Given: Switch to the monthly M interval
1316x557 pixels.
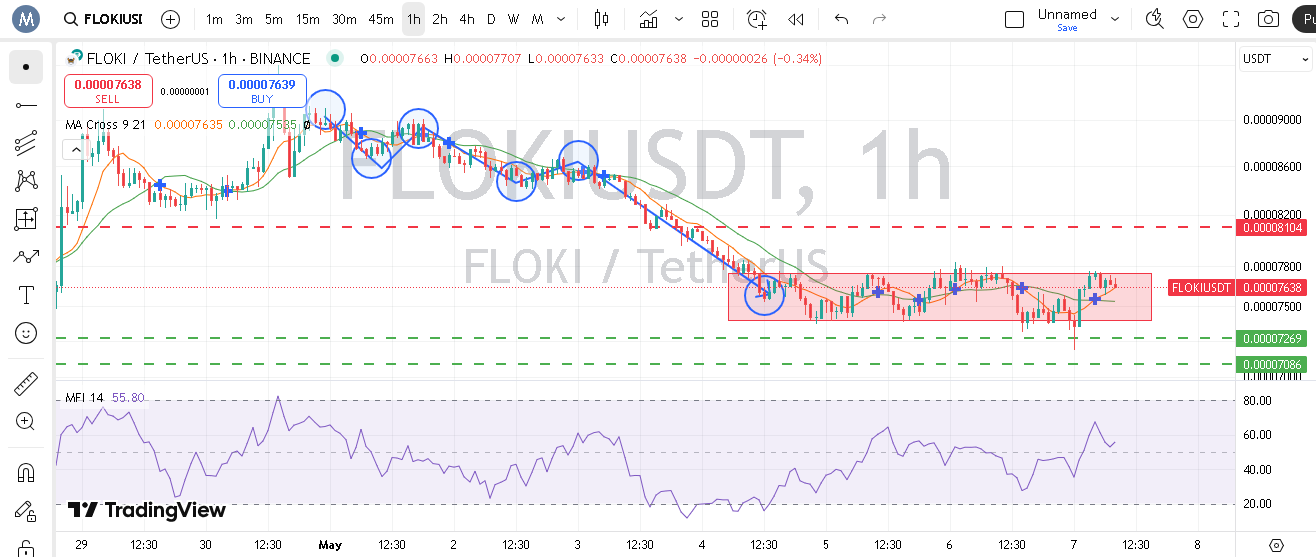Looking at the screenshot, I should 538,19.
